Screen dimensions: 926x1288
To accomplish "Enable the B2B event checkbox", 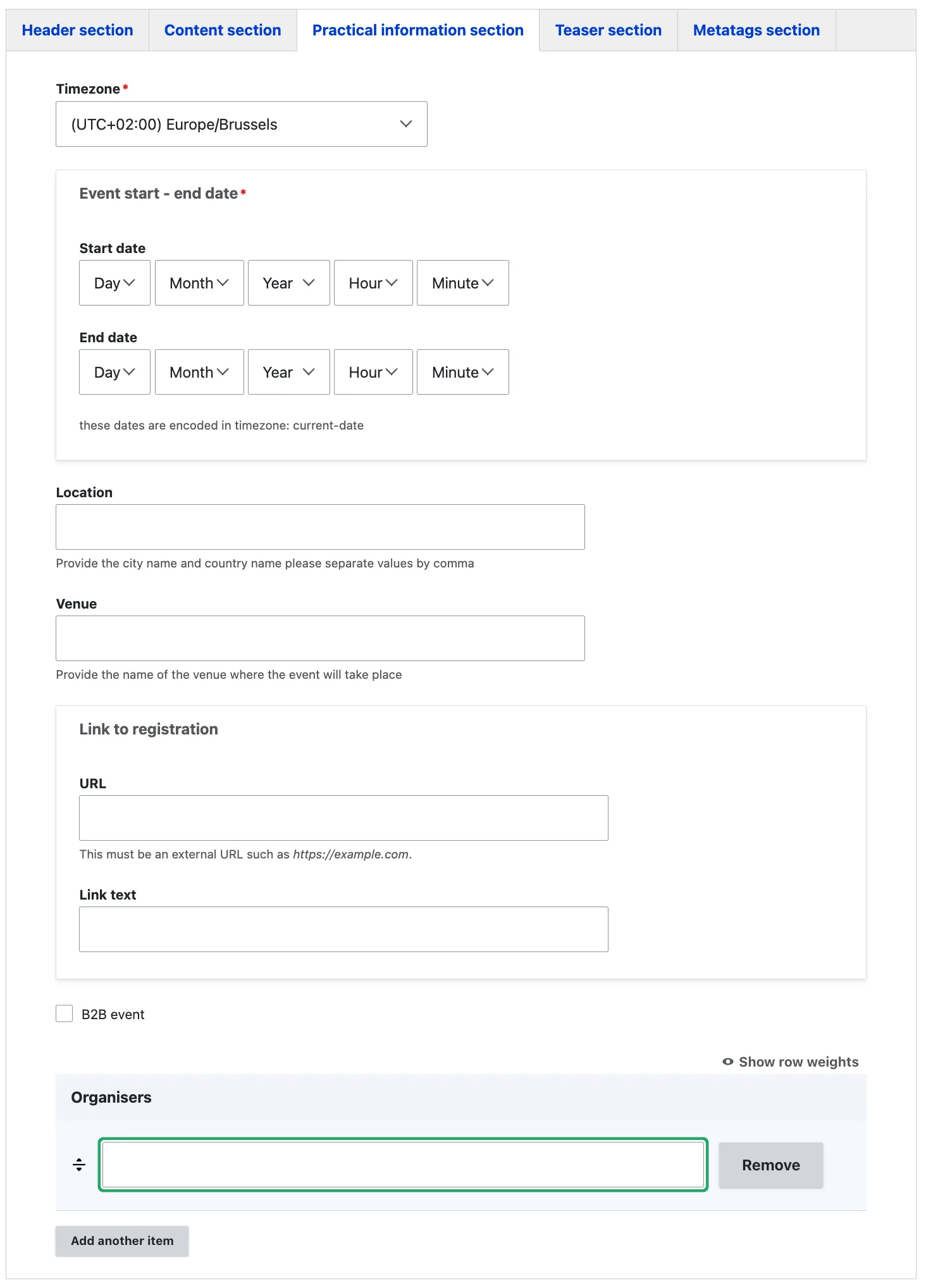I will tap(65, 1013).
